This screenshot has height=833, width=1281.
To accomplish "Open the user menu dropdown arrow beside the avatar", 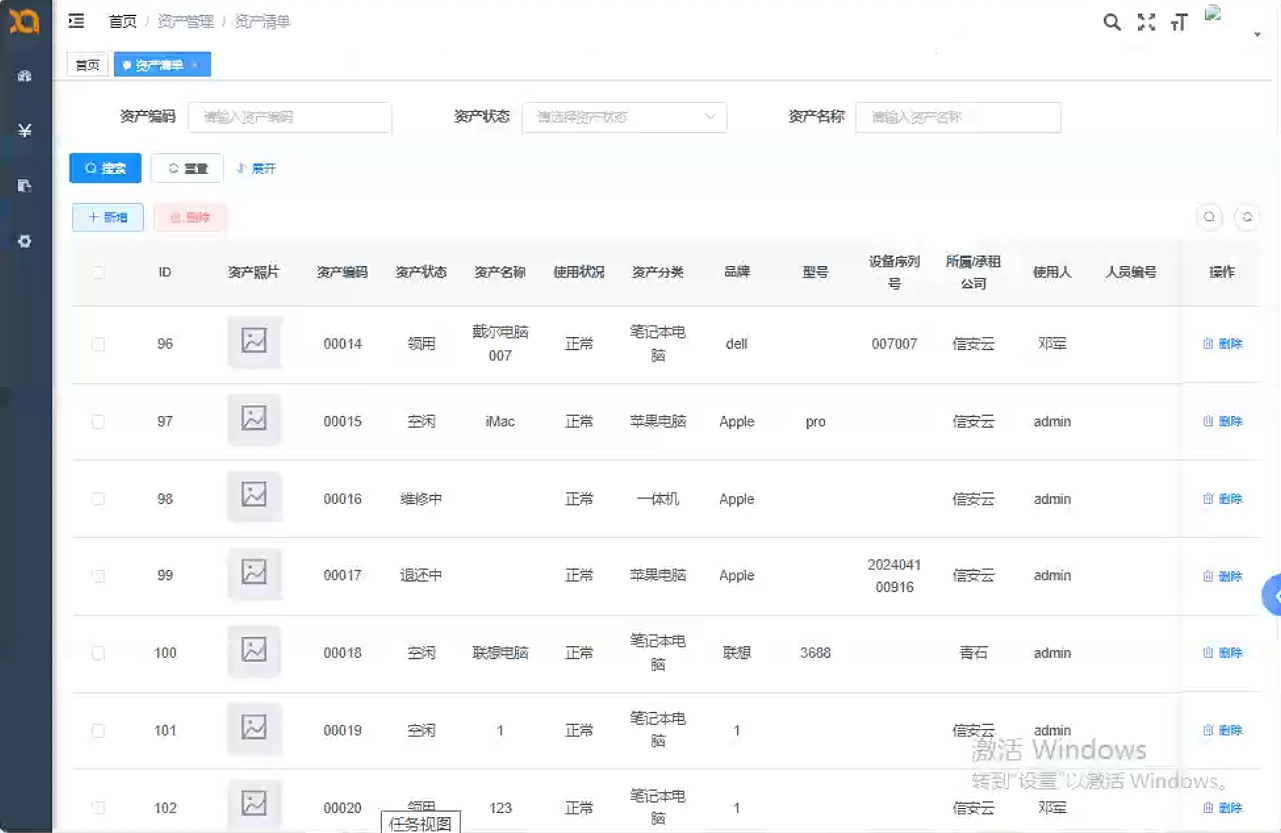I will click(1257, 35).
